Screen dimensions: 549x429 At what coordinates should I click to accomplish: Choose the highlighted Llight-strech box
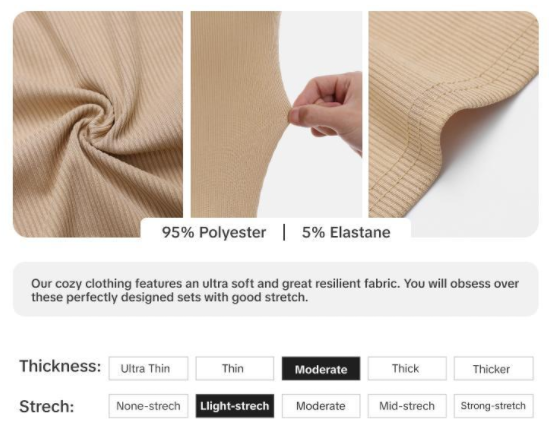235,406
